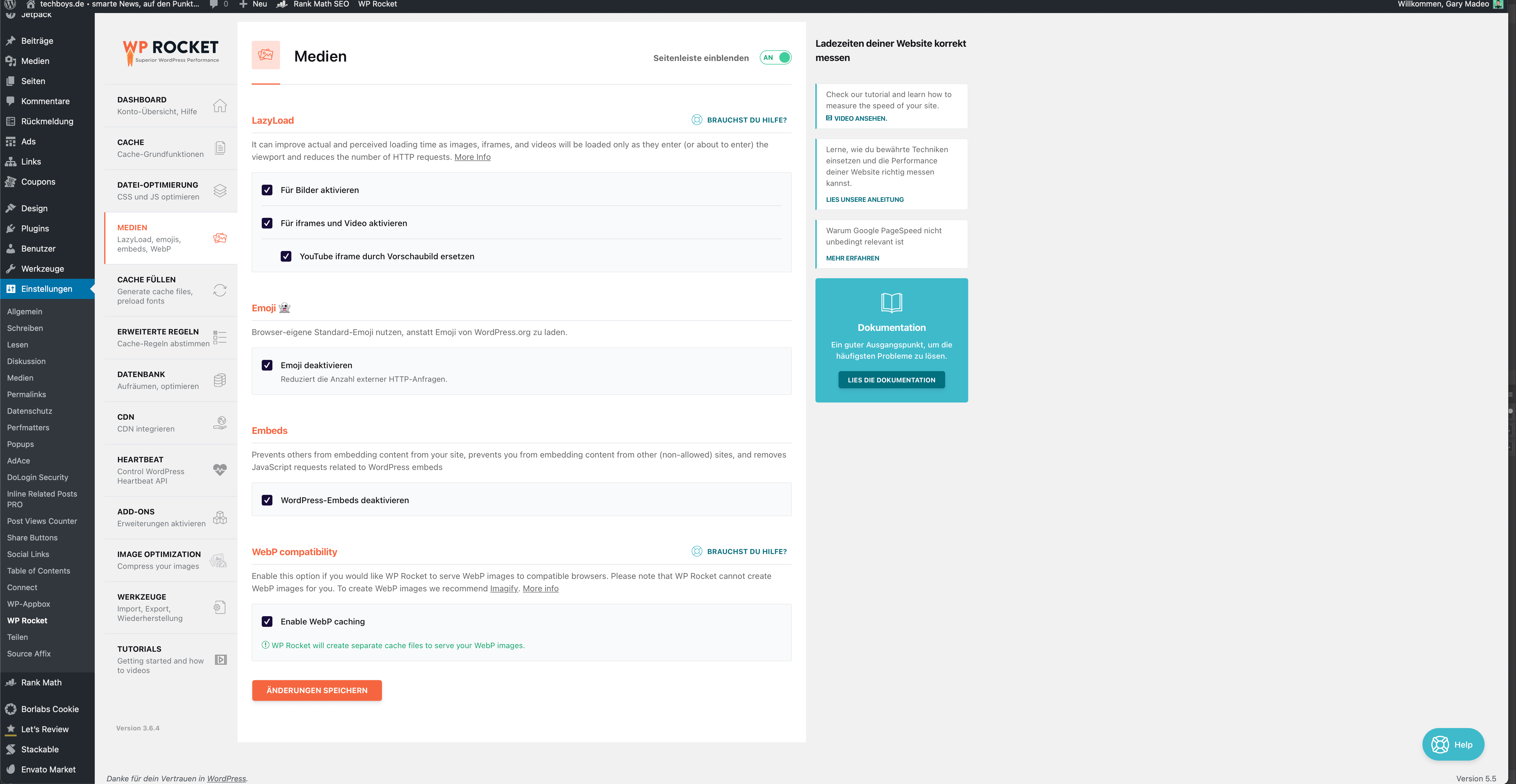Click Mehr erfahren link
This screenshot has height=784, width=1516.
[x=852, y=258]
